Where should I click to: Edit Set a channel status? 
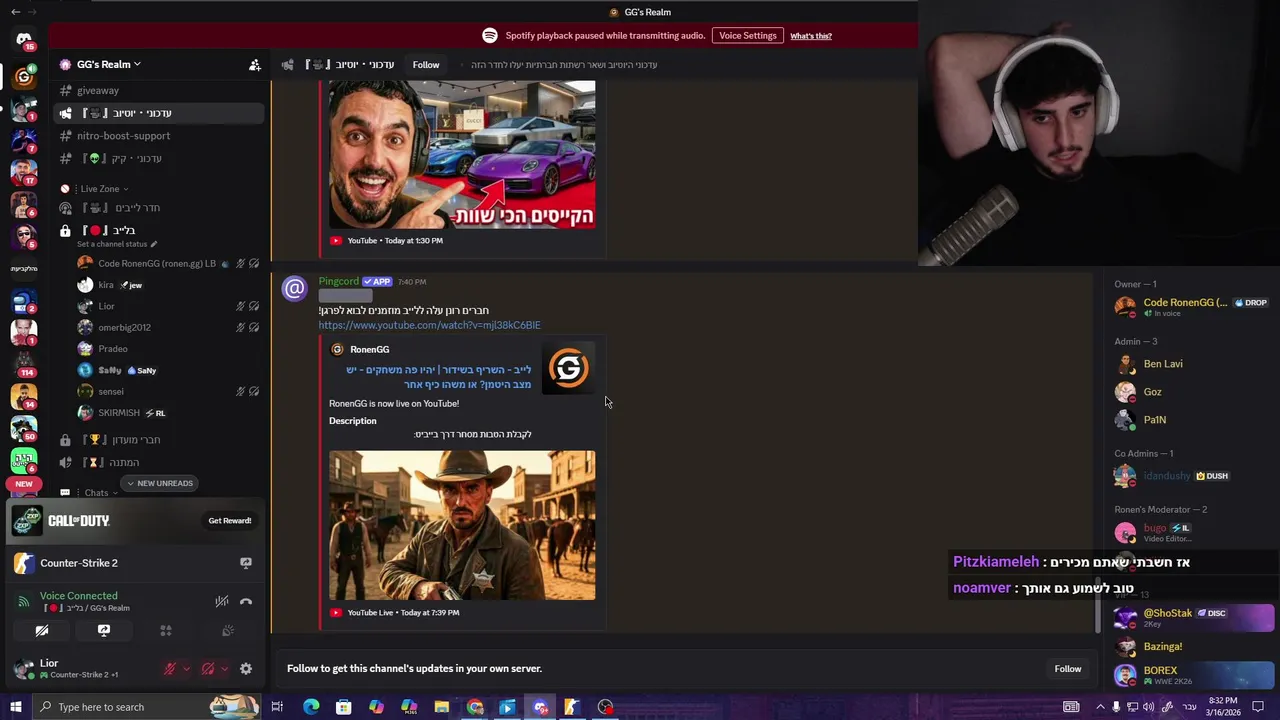(117, 244)
